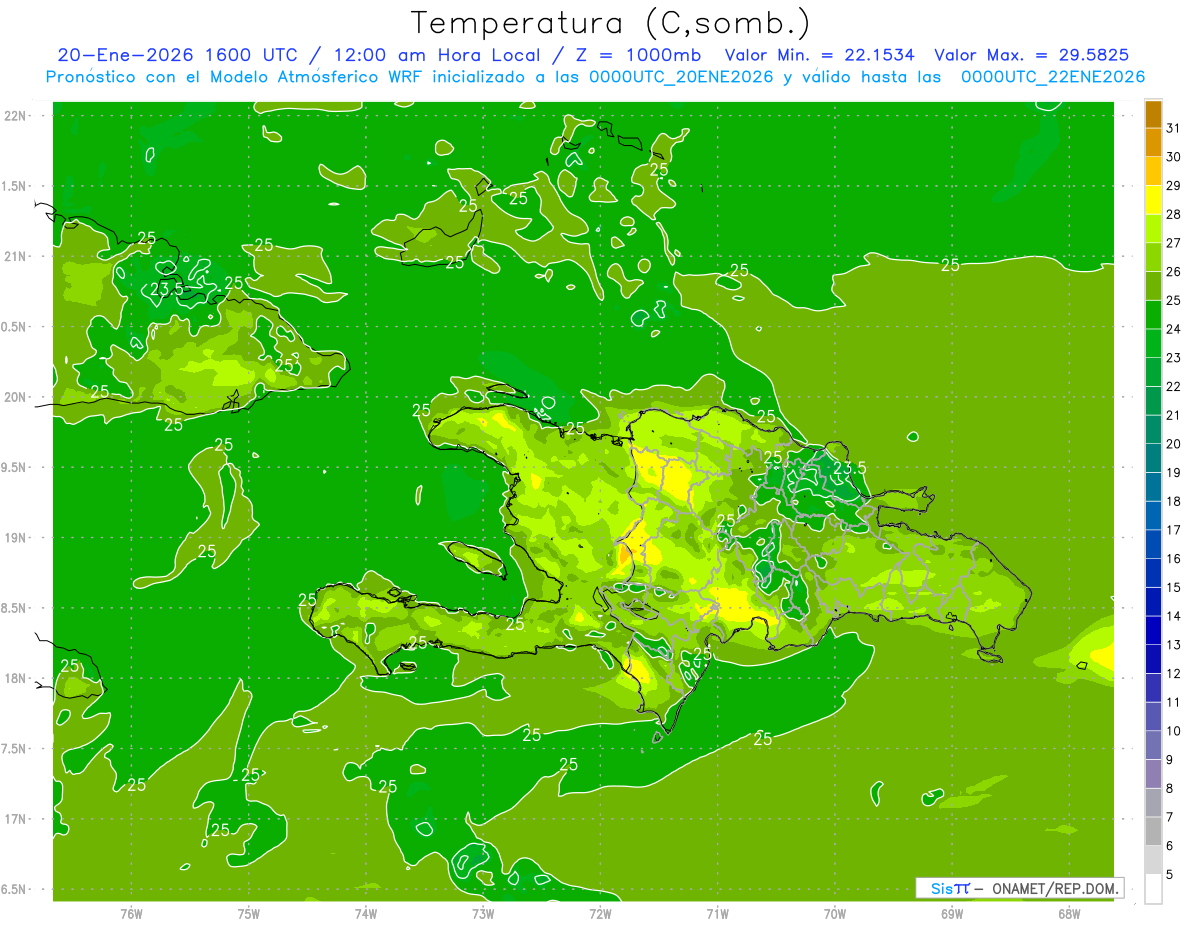Image resolution: width=1200 pixels, height=927 pixels.
Task: Click the legend value "28" on the color scale
Action: click(x=1174, y=214)
